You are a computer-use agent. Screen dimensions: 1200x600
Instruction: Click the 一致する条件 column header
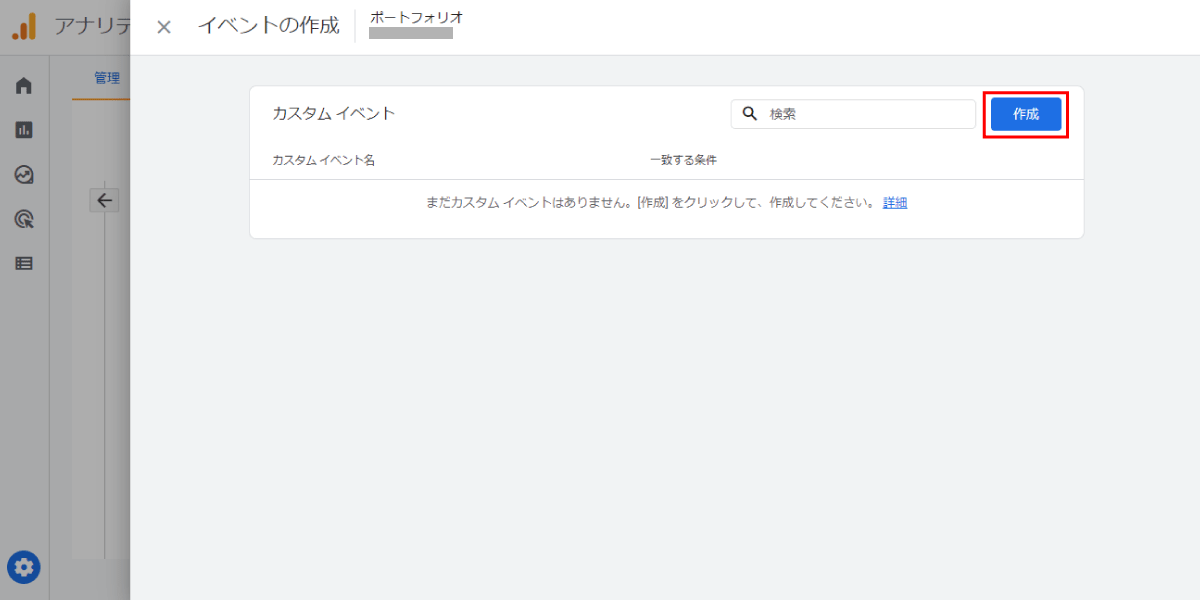tap(684, 160)
